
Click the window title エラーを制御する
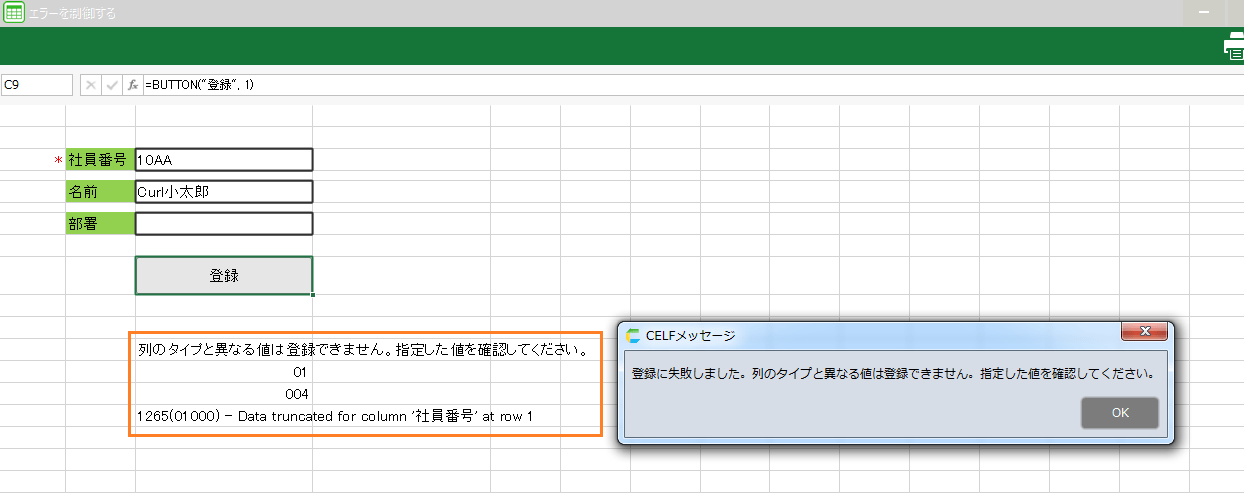72,13
